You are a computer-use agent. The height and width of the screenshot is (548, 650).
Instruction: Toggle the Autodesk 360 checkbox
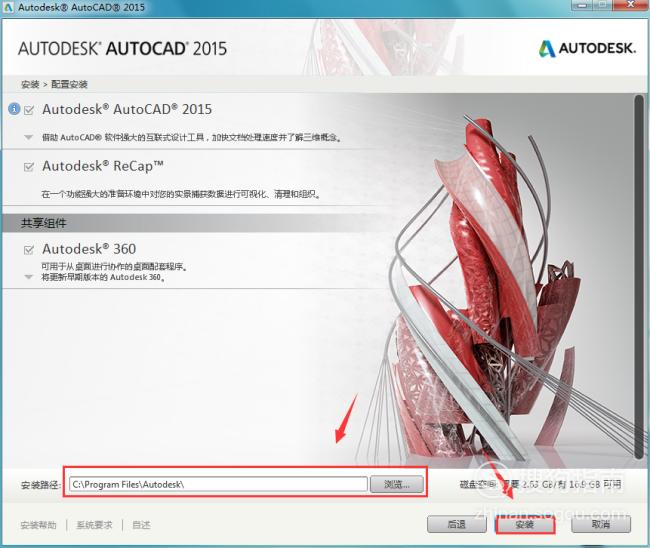pyautogui.click(x=29, y=250)
